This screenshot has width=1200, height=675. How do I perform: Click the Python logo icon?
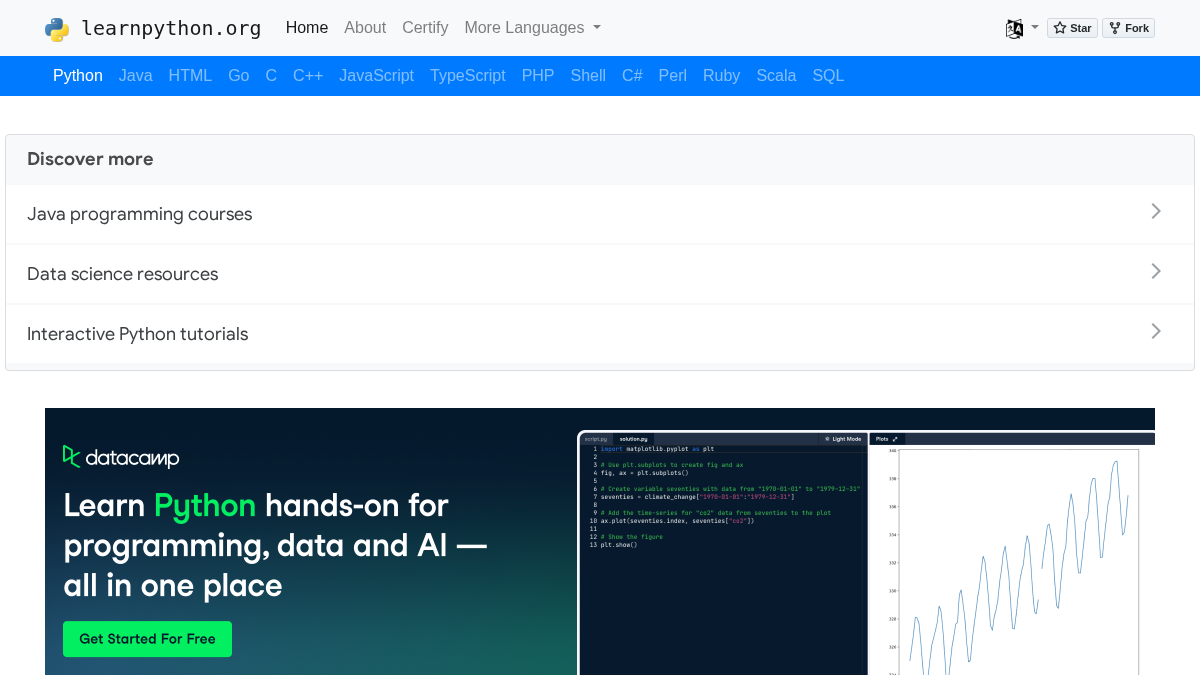coord(57,29)
